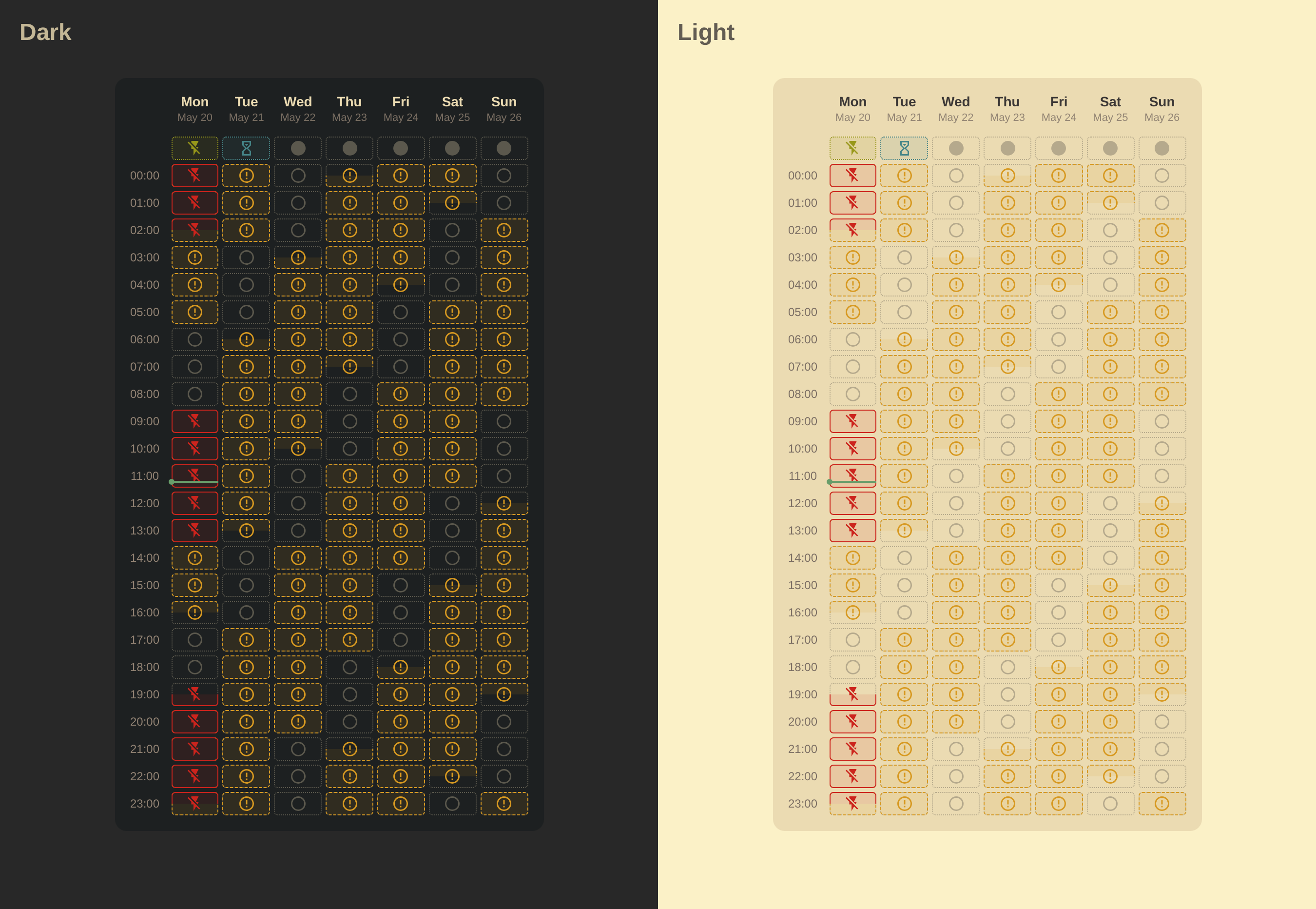Toggle the empty circle cell at Wednesday 03:00
The image size is (1316, 909).
coord(298,257)
